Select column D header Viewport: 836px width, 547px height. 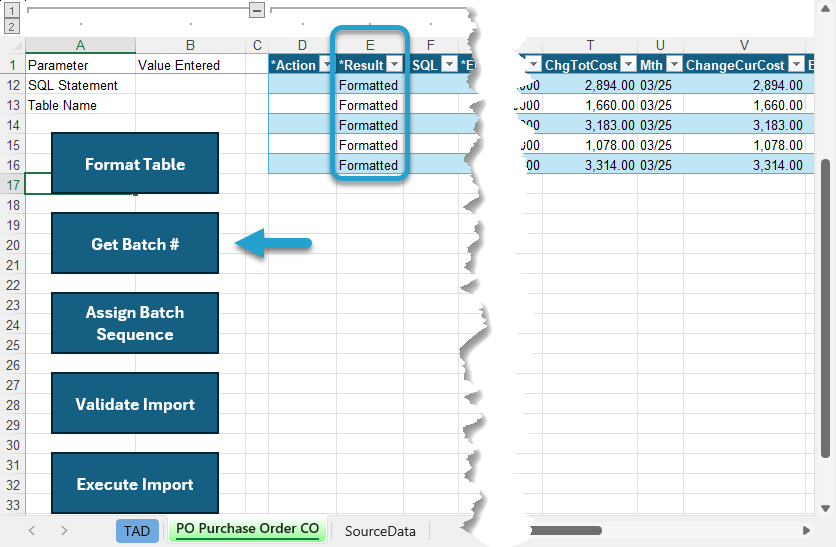coord(302,45)
